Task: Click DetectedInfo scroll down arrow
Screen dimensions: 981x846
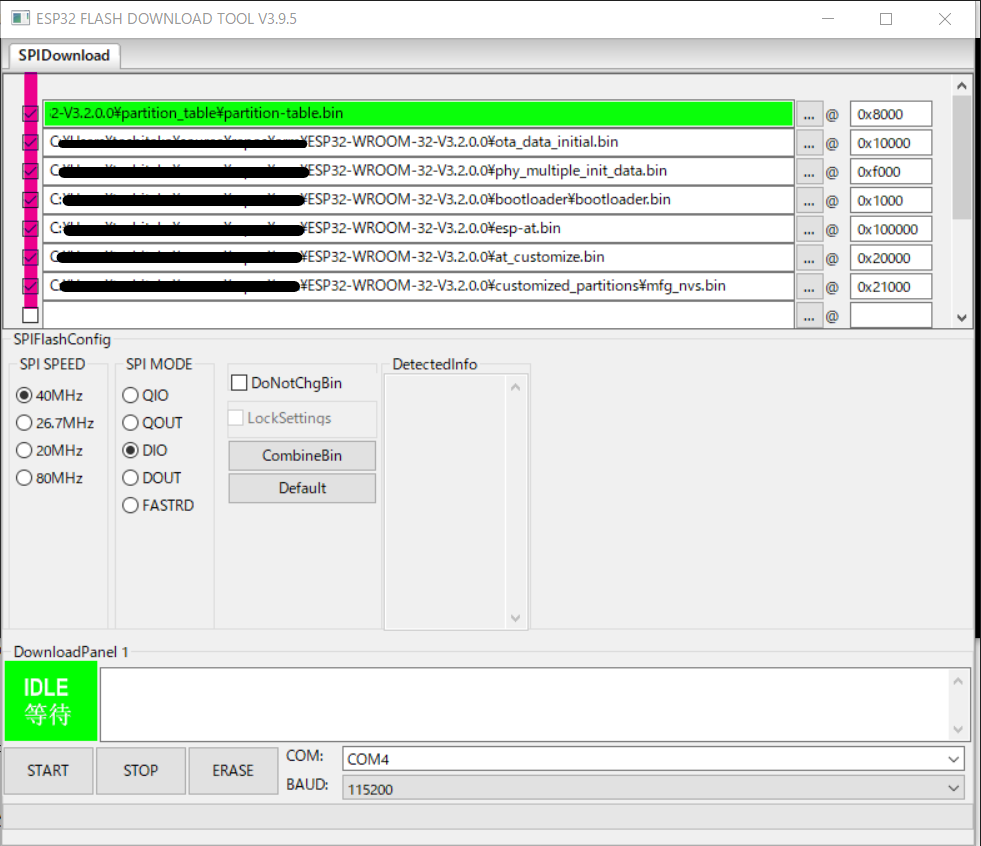Action: tap(516, 618)
